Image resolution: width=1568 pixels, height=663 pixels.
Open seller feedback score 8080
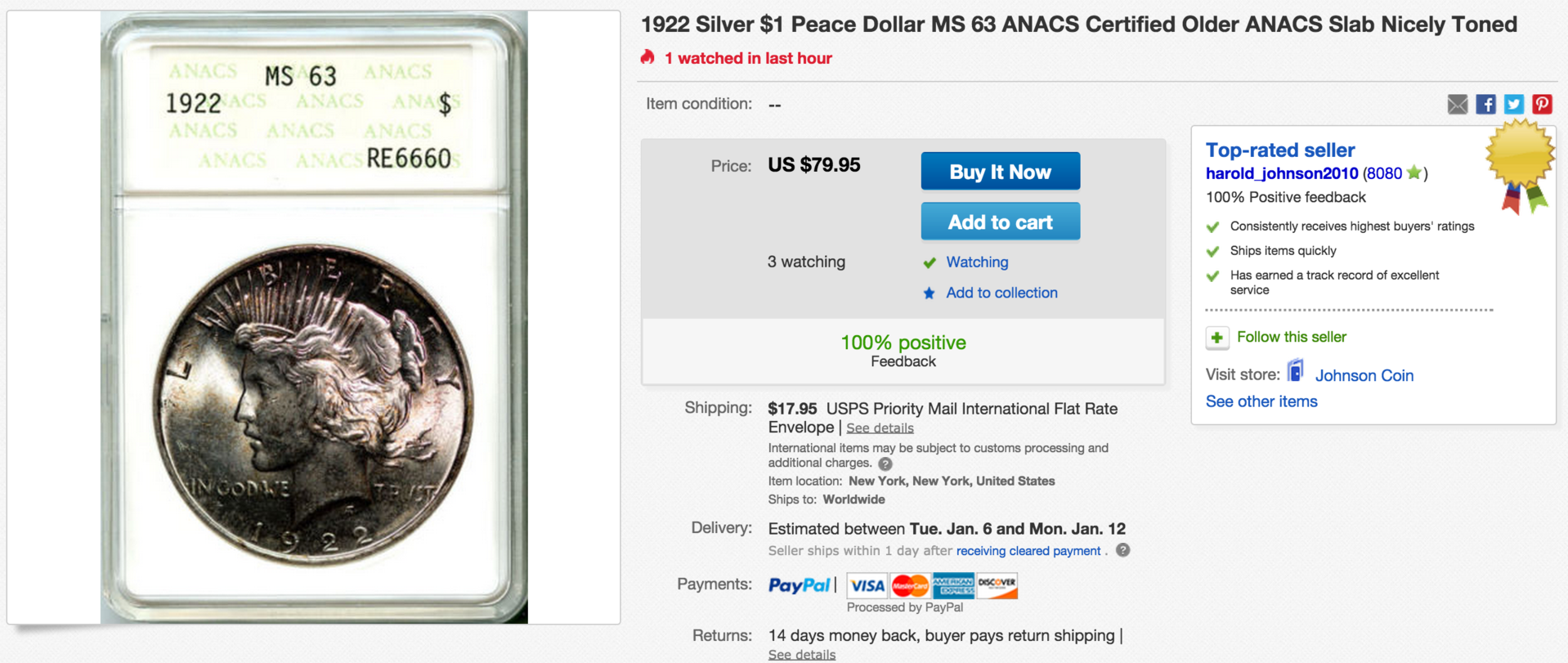1384,173
